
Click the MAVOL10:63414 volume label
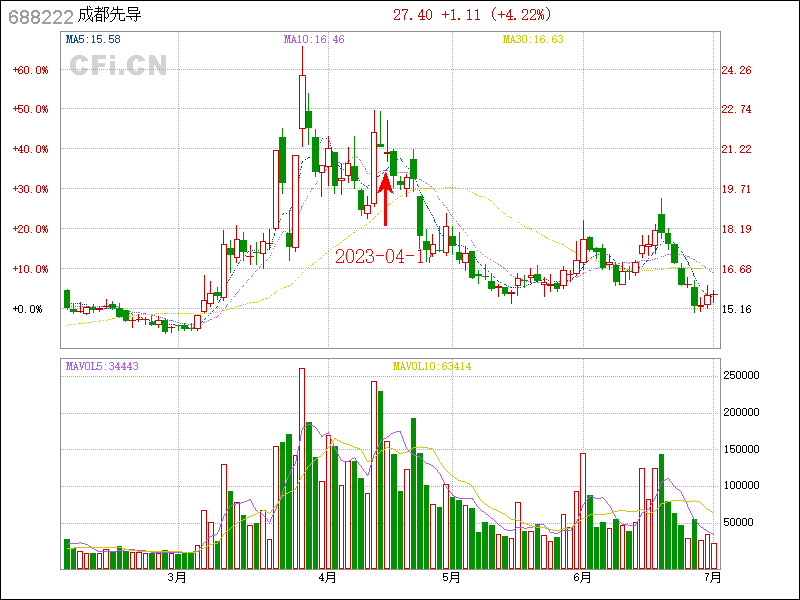pos(432,367)
